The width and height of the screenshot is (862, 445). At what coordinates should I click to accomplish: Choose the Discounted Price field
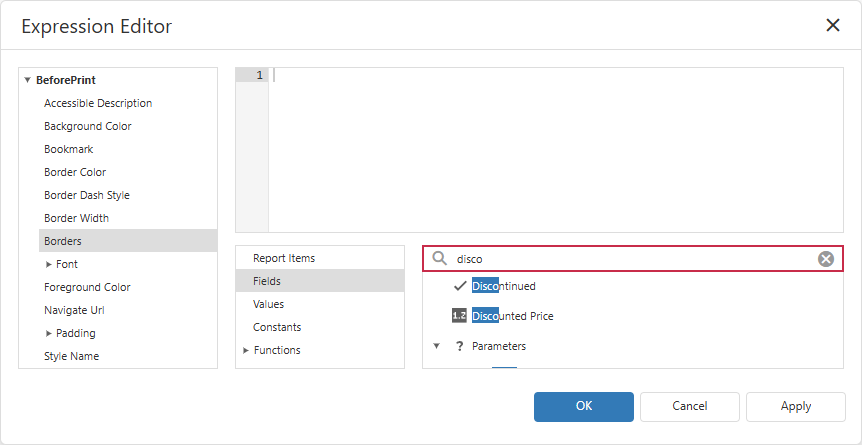512,316
